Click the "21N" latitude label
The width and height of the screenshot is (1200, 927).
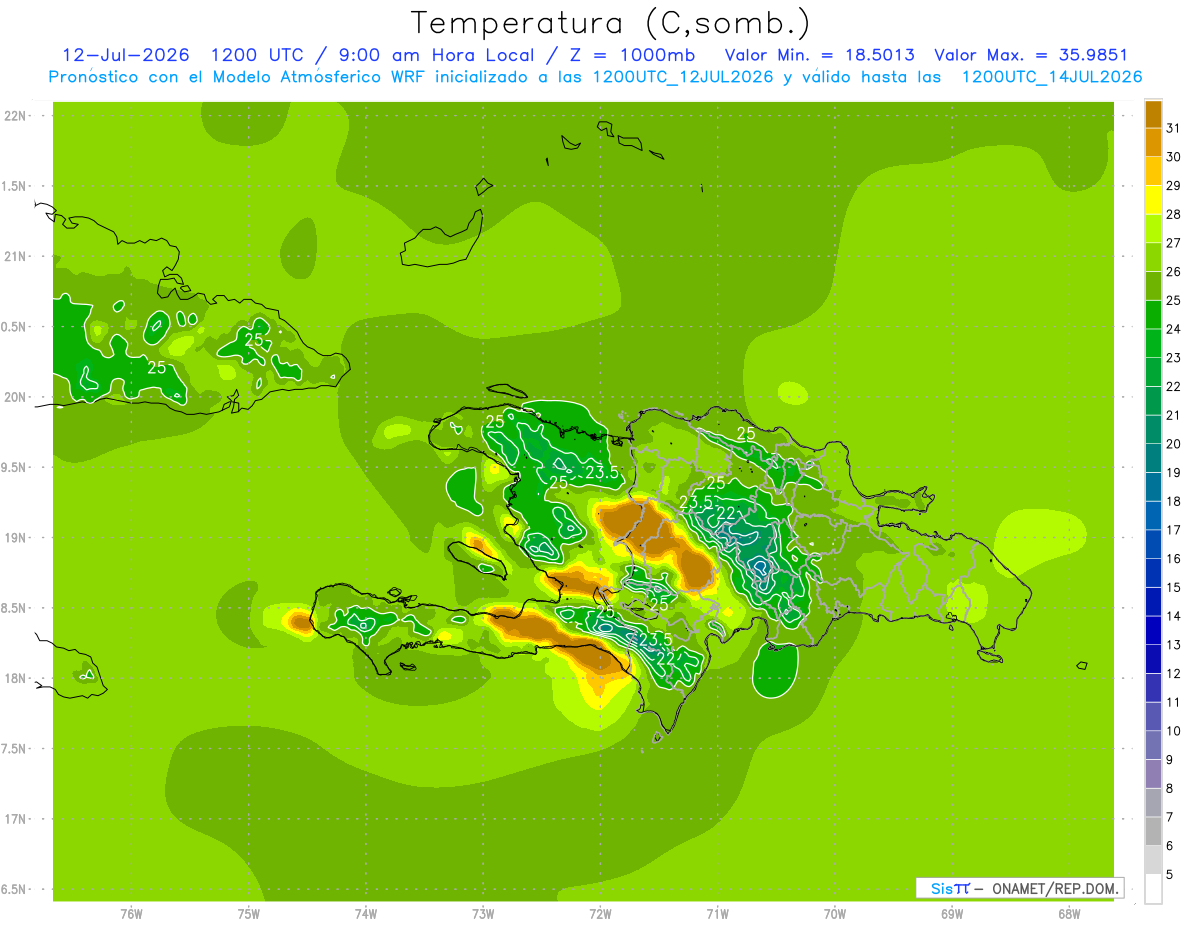(15, 256)
